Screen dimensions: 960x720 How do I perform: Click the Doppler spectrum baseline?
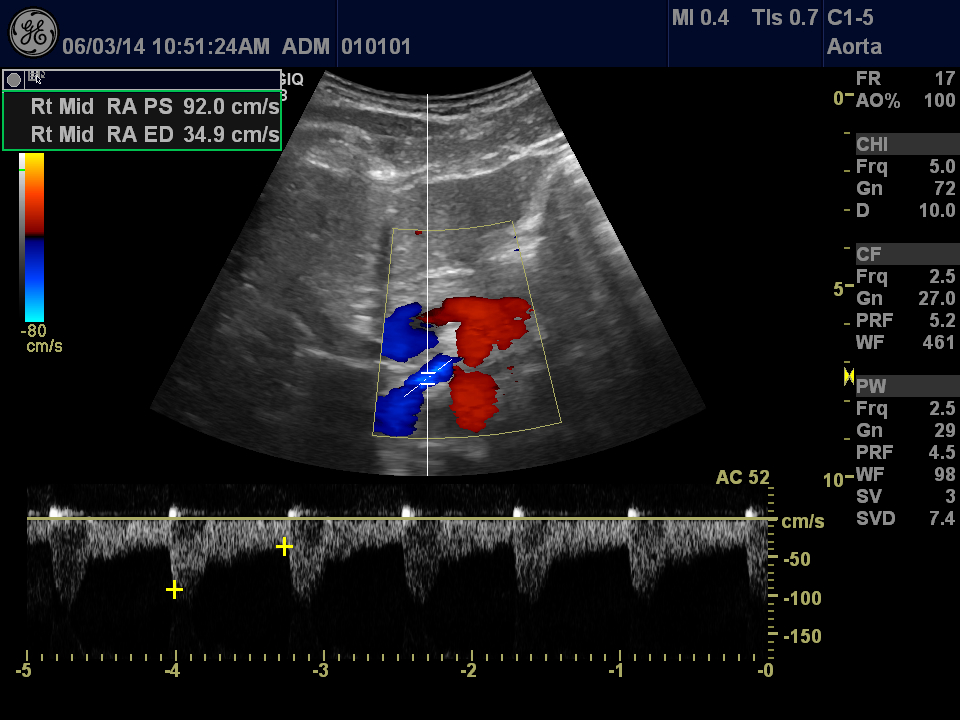(x=400, y=518)
